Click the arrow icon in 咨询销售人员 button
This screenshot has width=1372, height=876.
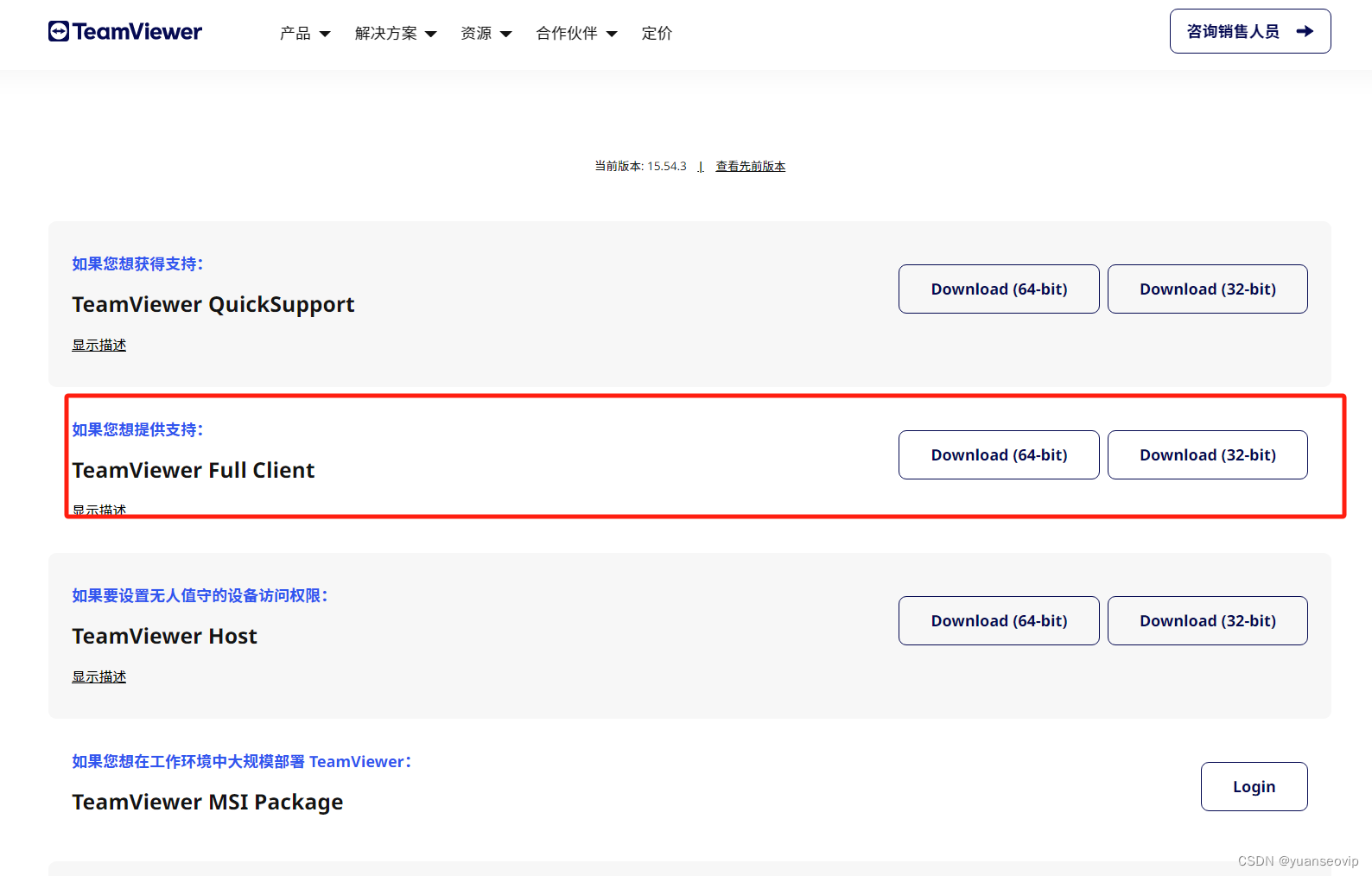click(1305, 31)
